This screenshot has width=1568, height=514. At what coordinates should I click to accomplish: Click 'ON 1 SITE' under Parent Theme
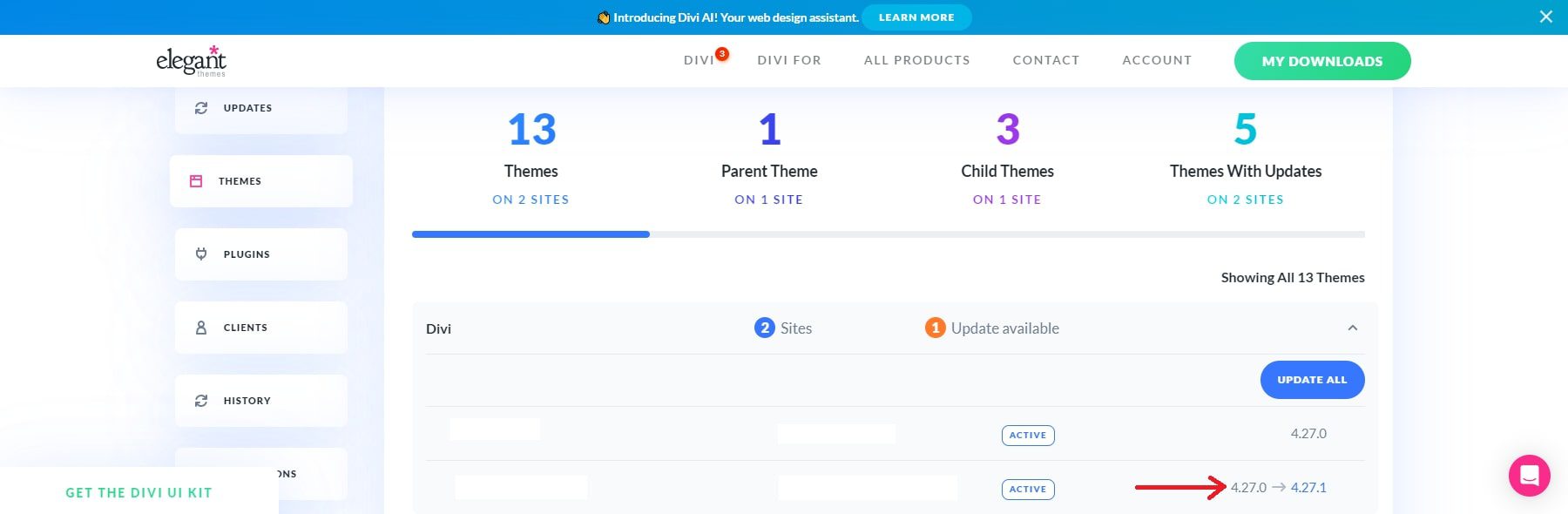(769, 200)
